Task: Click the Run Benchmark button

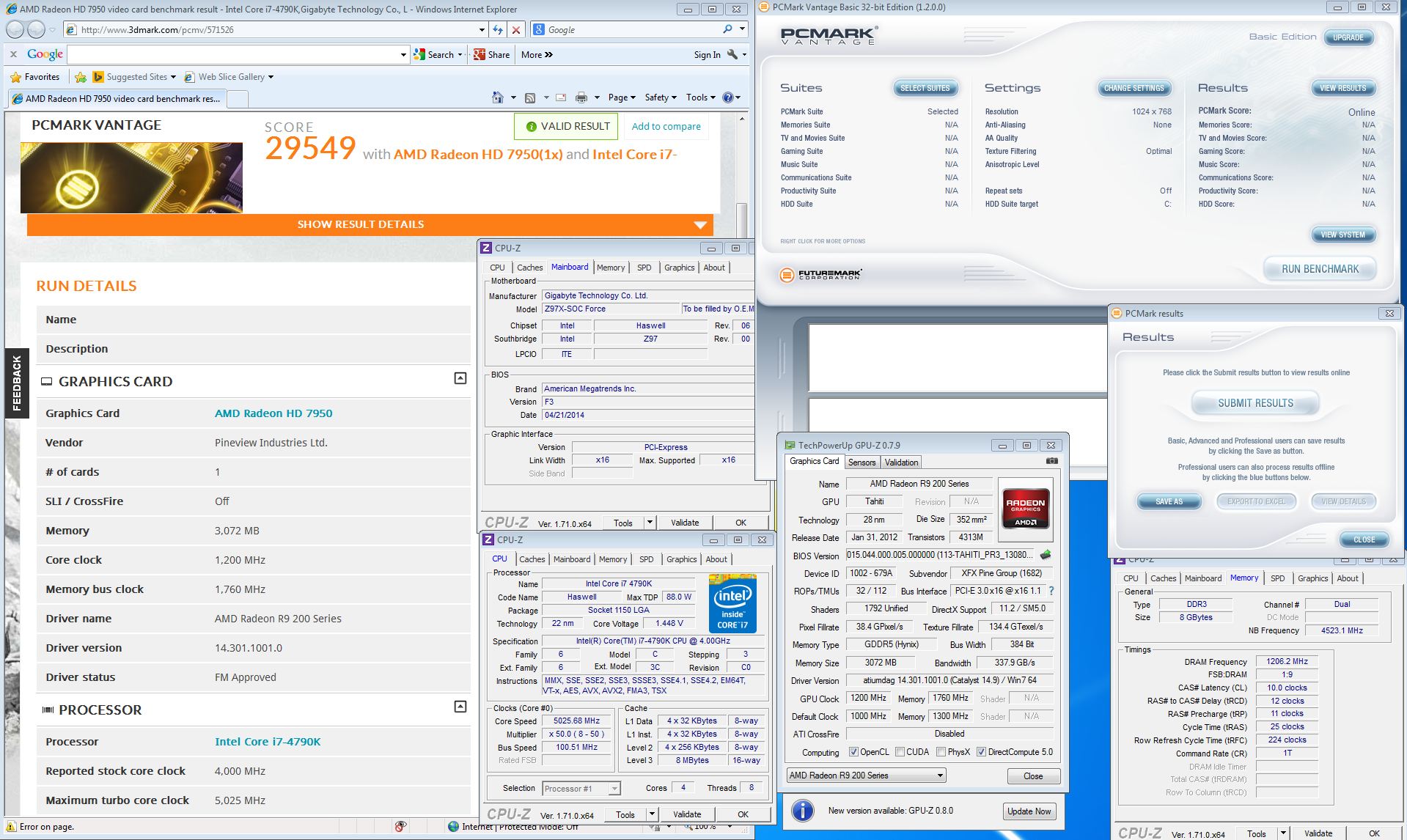Action: [x=1320, y=269]
